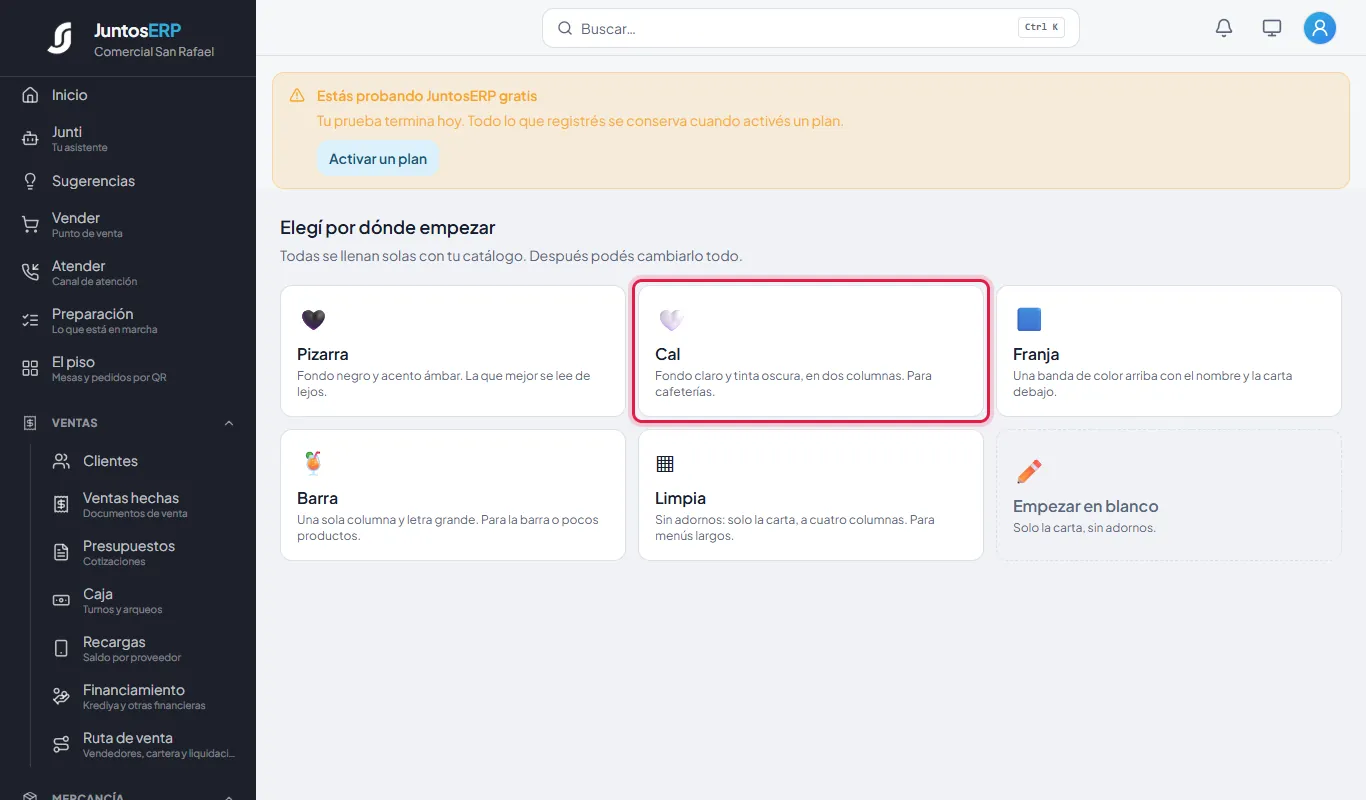
Task: Choose Empezar en blanco option
Action: [1169, 495]
